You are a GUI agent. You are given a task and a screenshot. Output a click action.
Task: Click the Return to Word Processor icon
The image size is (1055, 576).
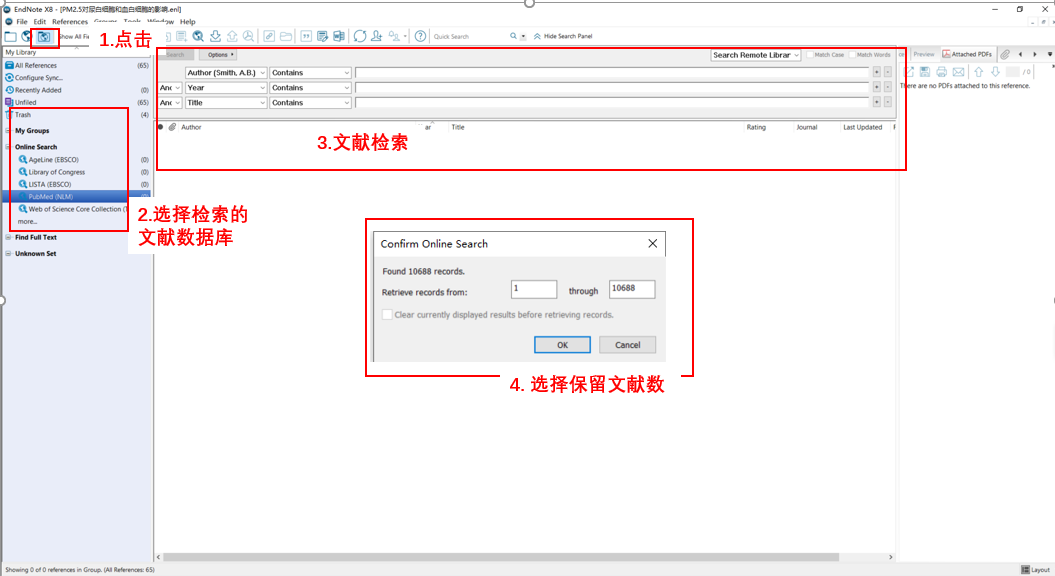pyautogui.click(x=339, y=36)
